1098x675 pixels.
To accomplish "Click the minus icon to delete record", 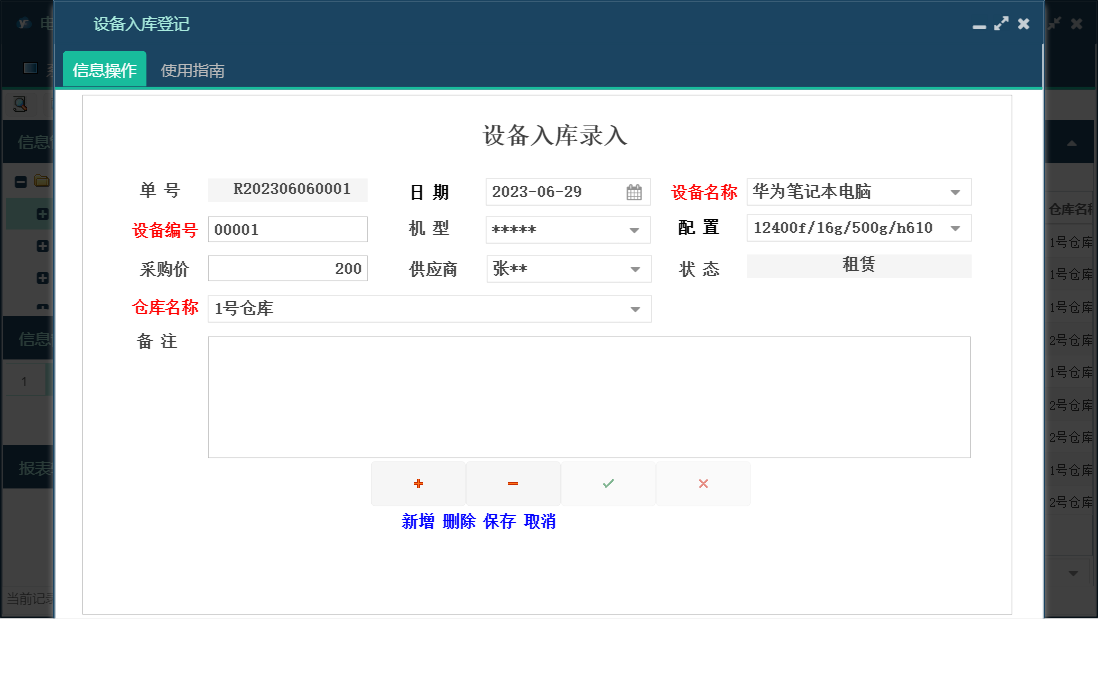I will point(512,483).
